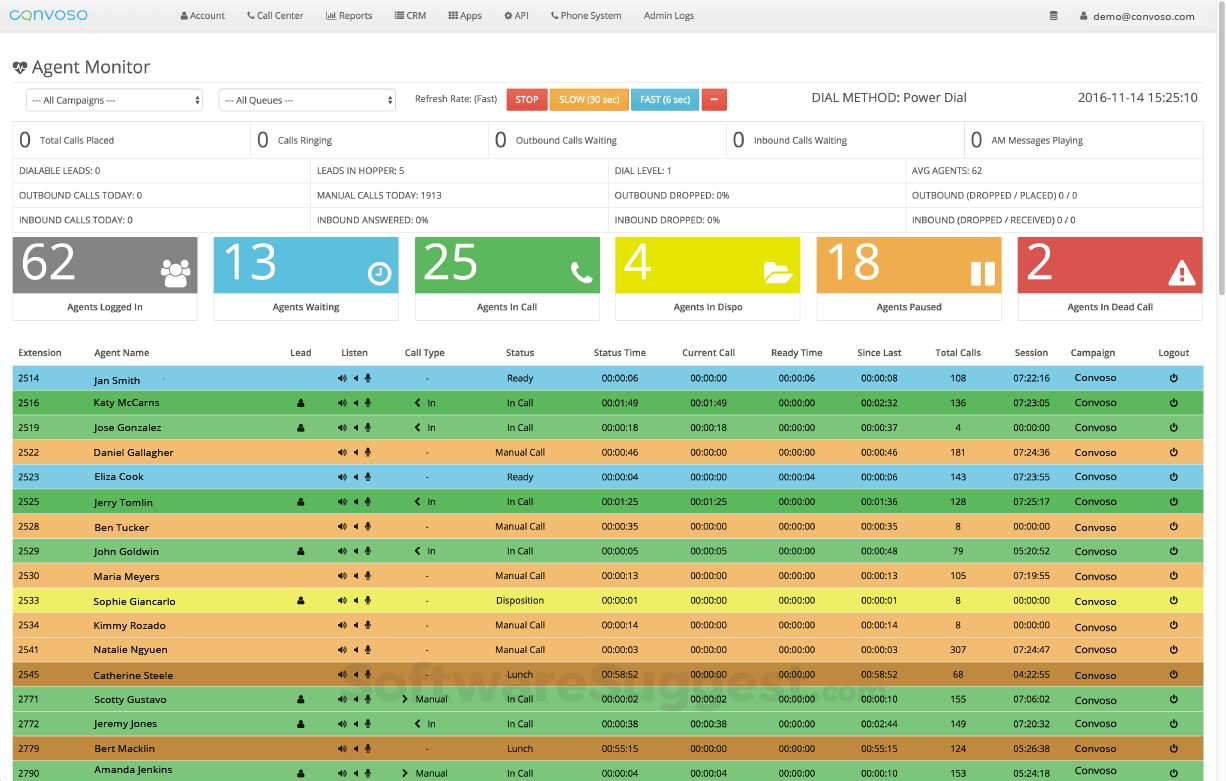This screenshot has height=781, width=1226.
Task: Click the red minus pause-refresh control
Action: click(x=714, y=99)
